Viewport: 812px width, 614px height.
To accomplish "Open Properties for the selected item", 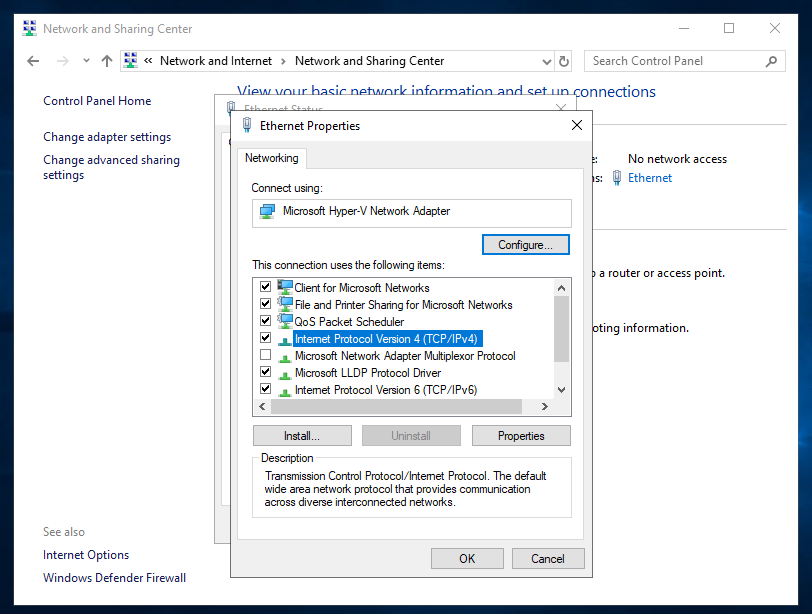I will point(521,436).
